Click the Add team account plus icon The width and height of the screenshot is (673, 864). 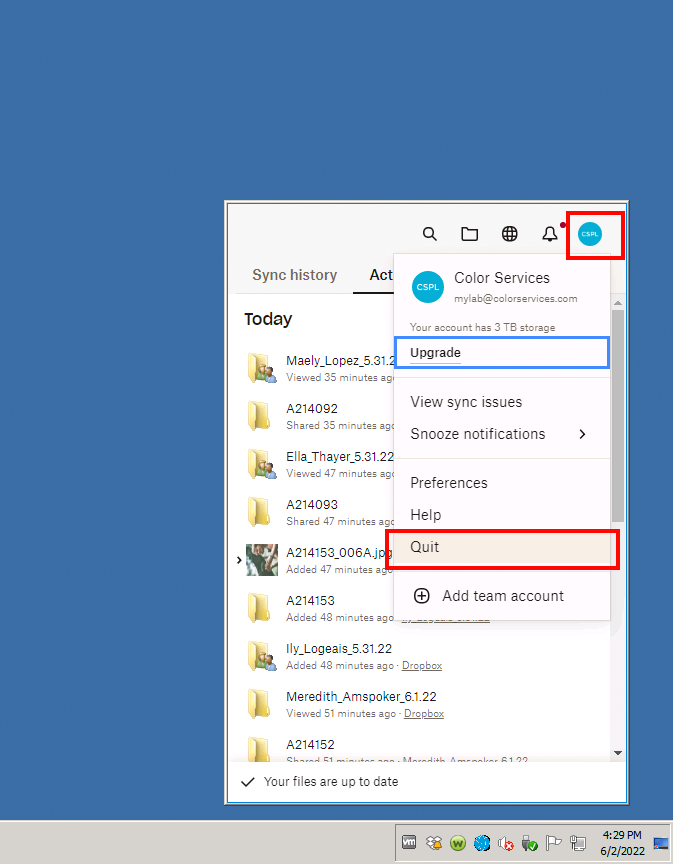point(422,596)
